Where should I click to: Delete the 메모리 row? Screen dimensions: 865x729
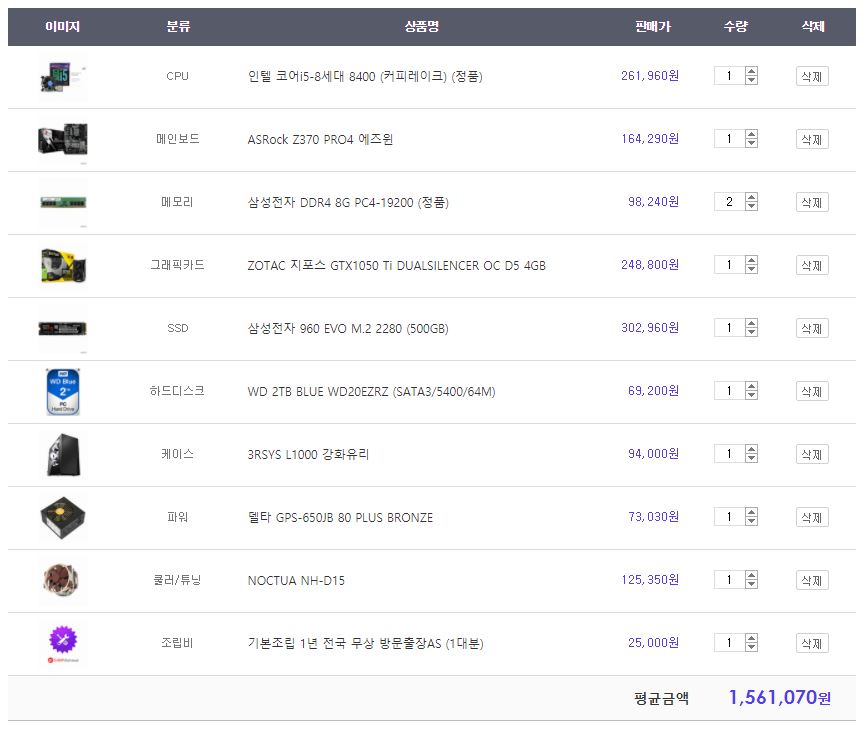812,202
